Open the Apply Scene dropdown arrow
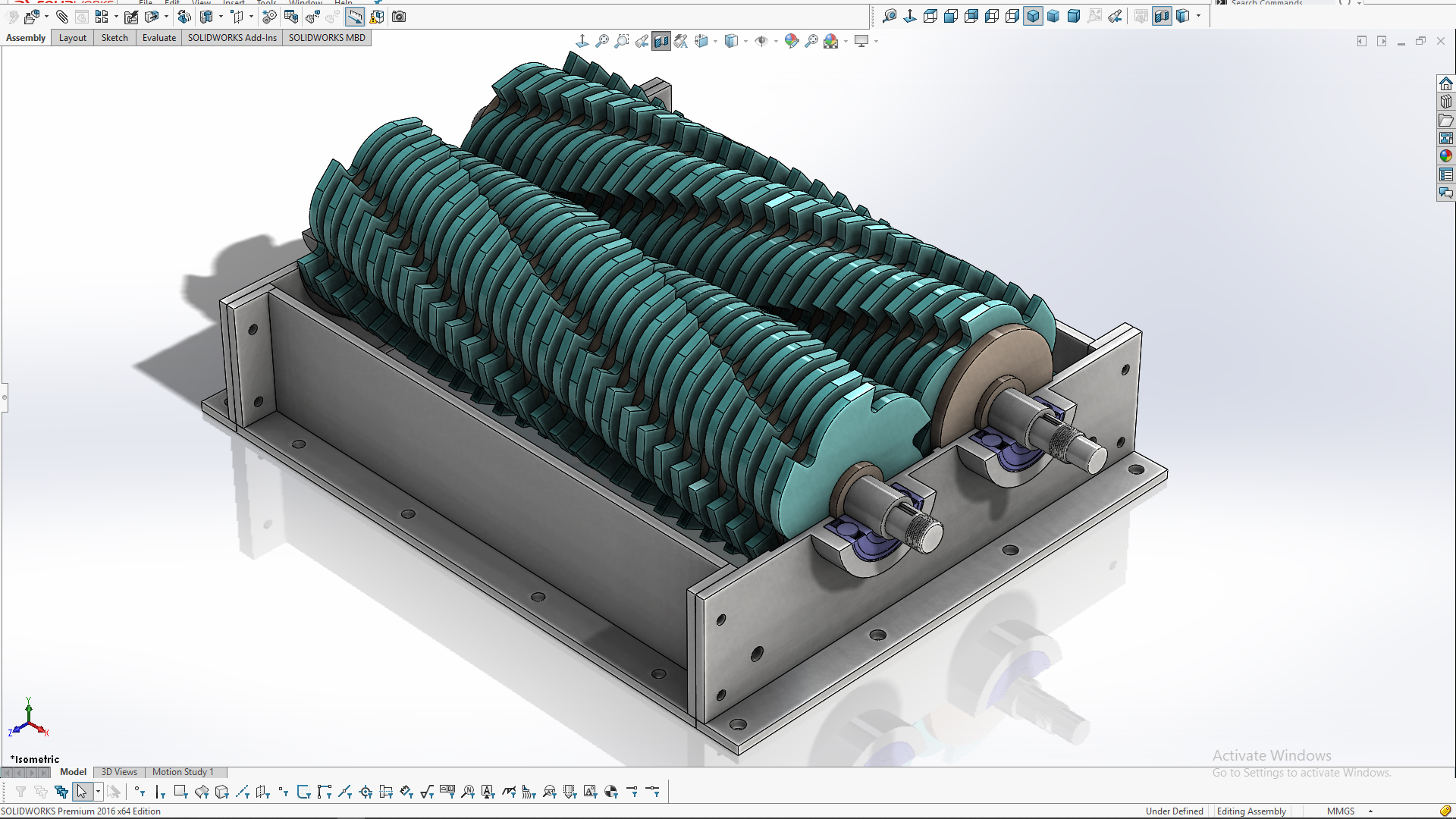 tap(846, 41)
